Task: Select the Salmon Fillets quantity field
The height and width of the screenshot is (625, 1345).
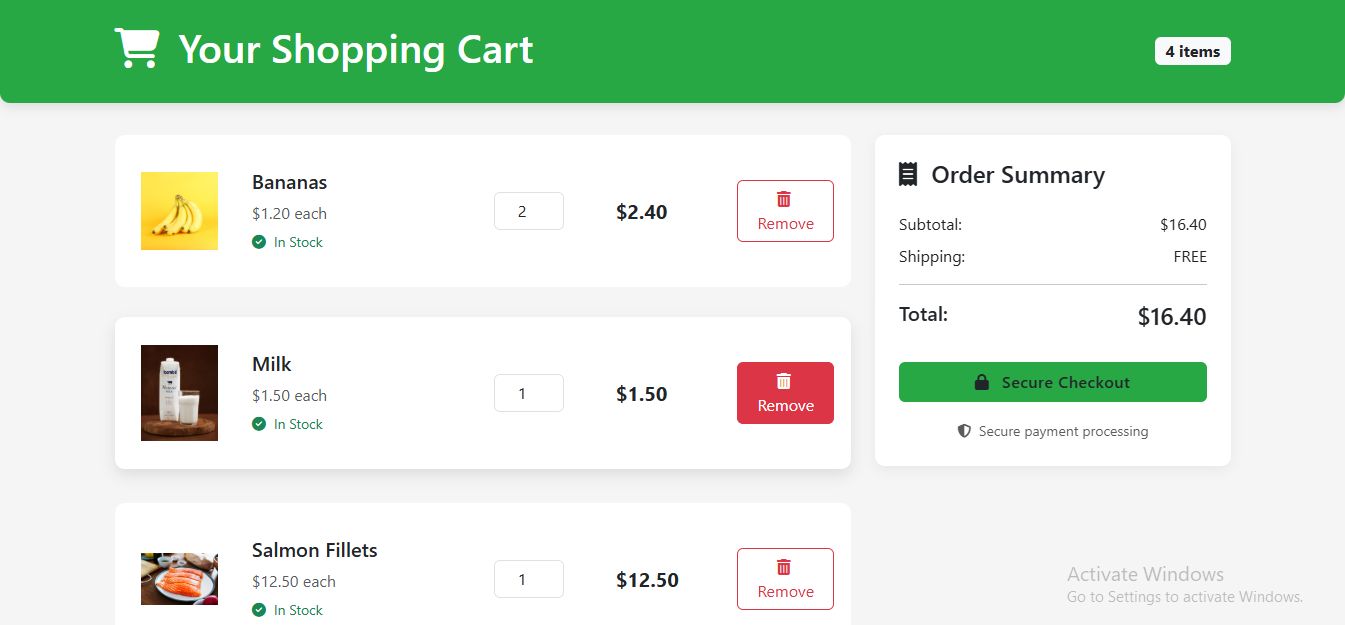Action: (528, 579)
